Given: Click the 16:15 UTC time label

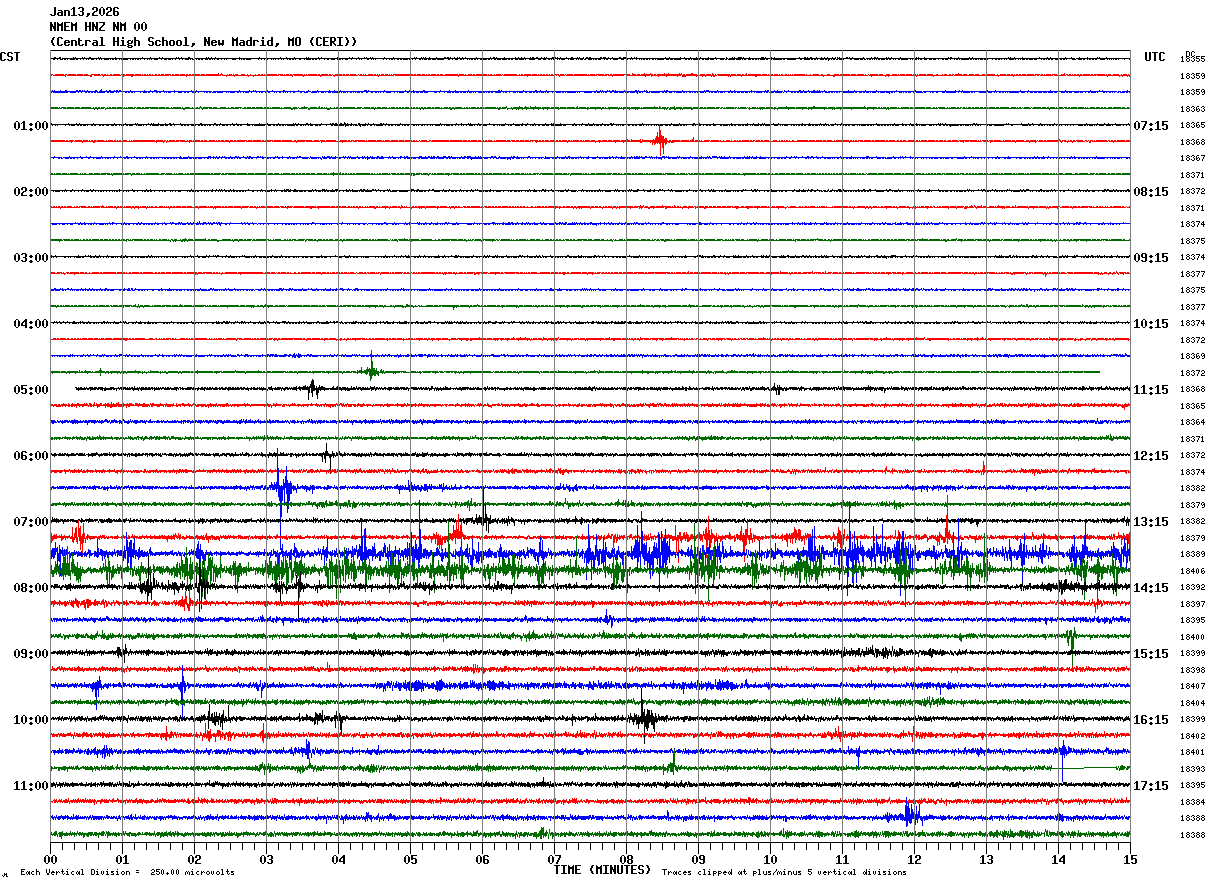Looking at the screenshot, I should point(1150,720).
